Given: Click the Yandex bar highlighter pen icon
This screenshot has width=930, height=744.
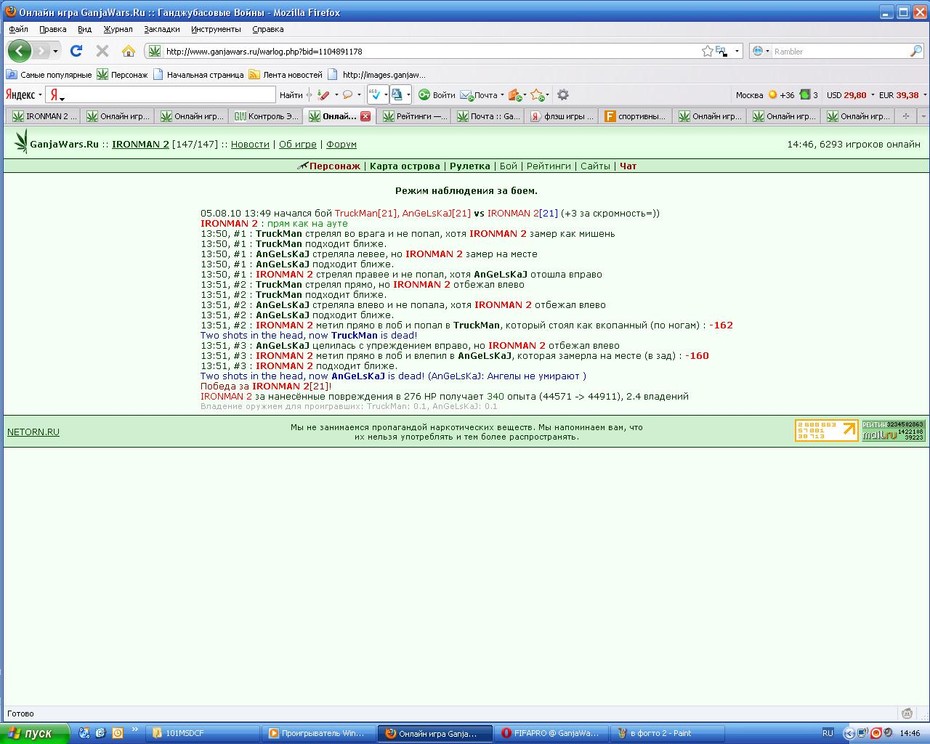Looking at the screenshot, I should [x=323, y=95].
